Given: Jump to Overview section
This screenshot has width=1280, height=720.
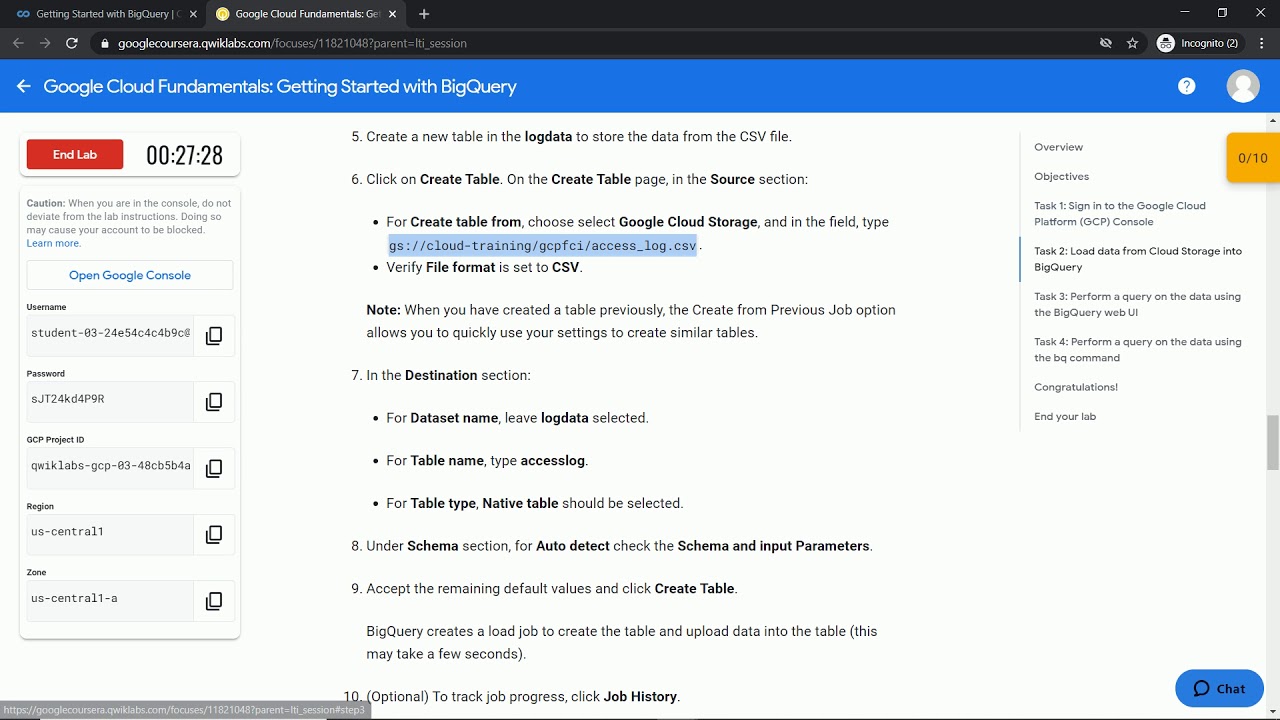Looking at the screenshot, I should [1058, 147].
